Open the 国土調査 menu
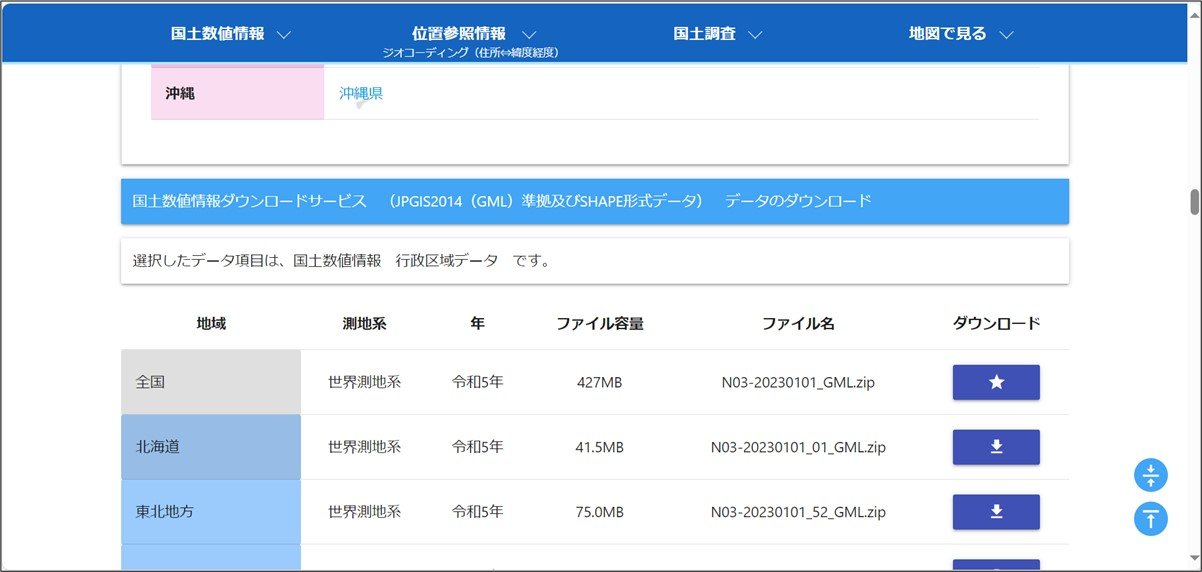Viewport: 1202px width, 572px height. 705,34
